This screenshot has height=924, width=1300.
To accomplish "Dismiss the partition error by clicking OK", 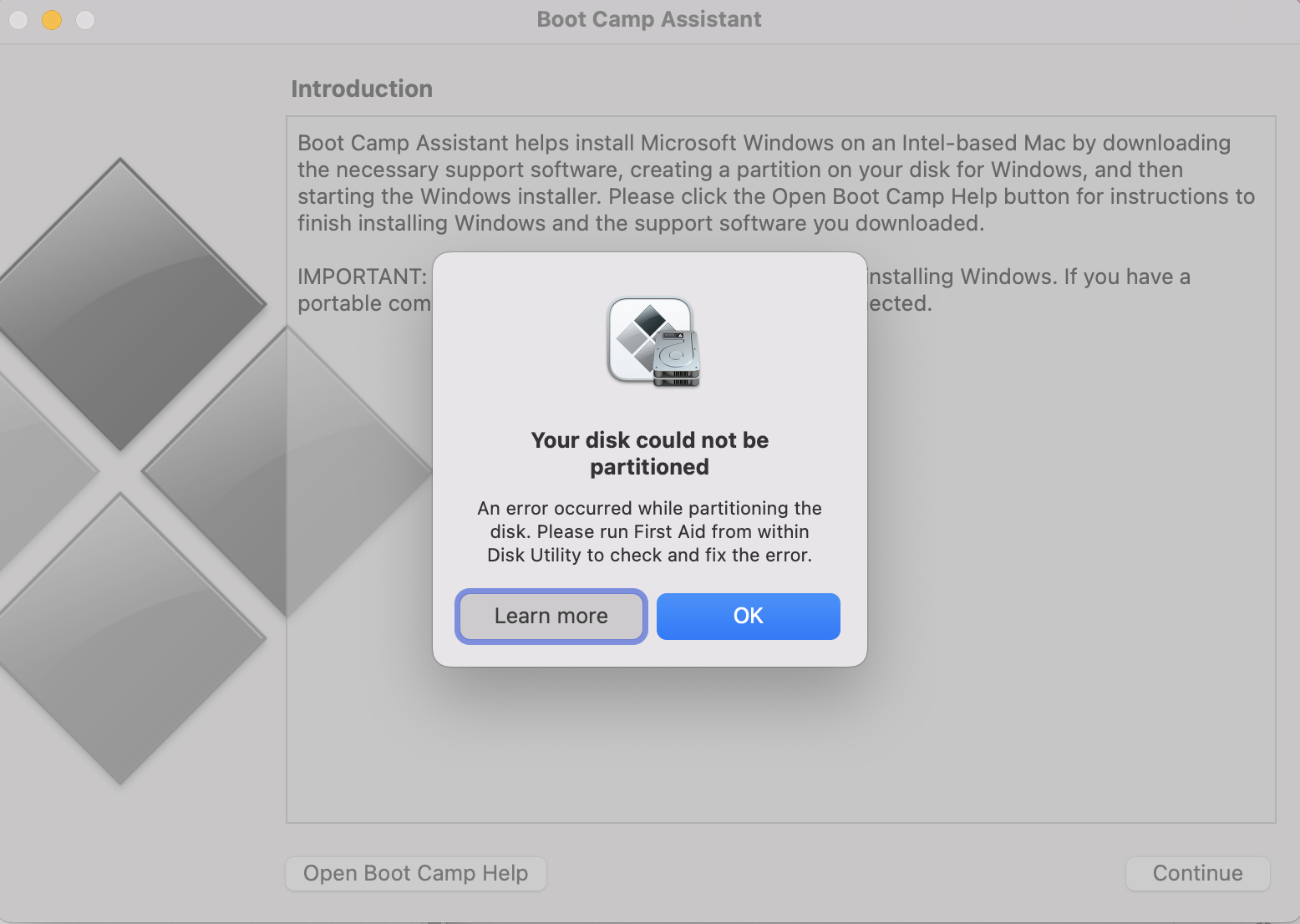I will (x=747, y=616).
